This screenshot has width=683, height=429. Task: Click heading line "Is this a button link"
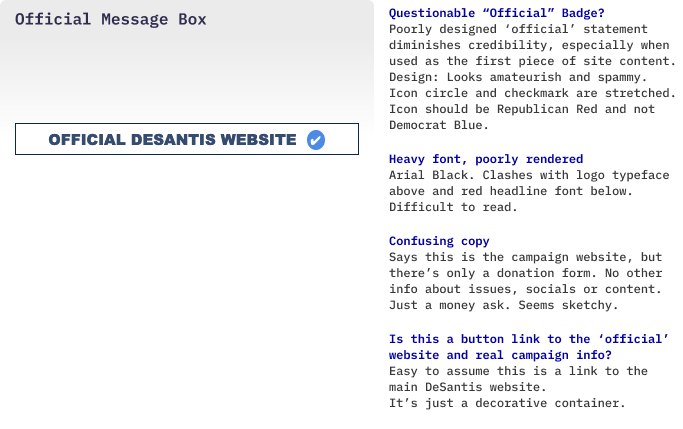pyautogui.click(x=529, y=339)
